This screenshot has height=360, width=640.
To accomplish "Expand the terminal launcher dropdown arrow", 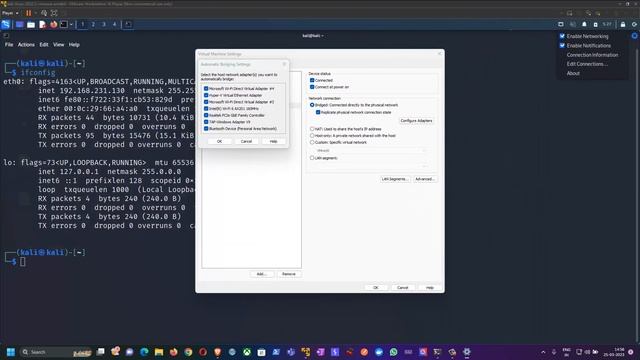I will (71, 24).
